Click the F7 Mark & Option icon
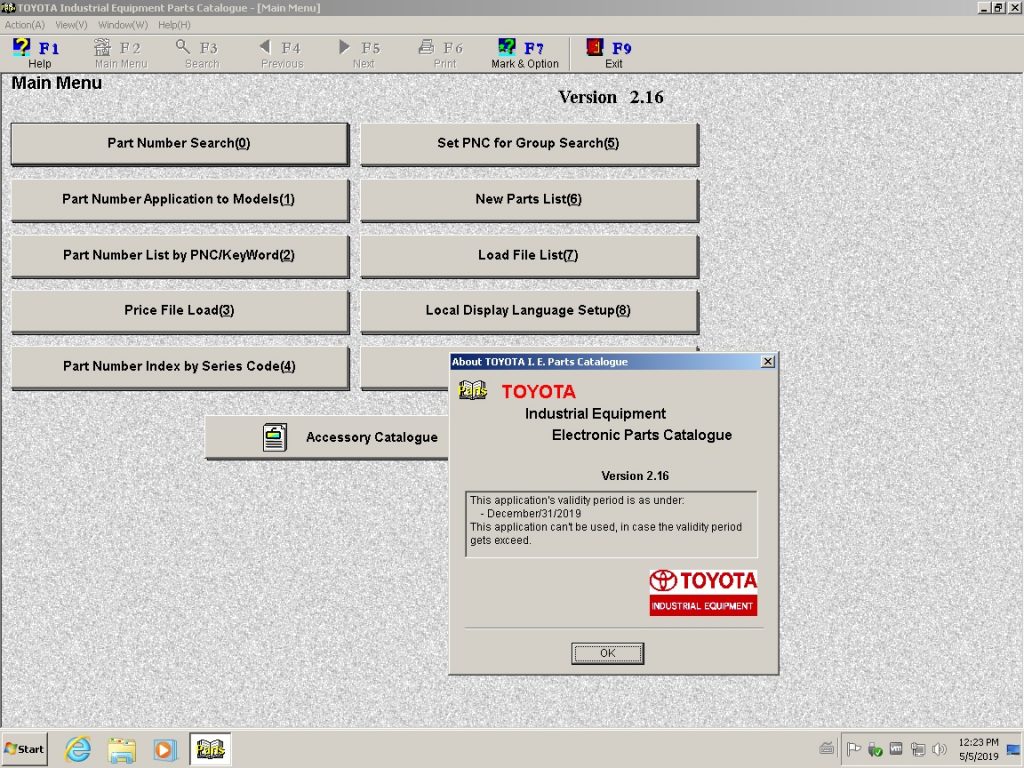The image size is (1024, 768). [x=524, y=53]
